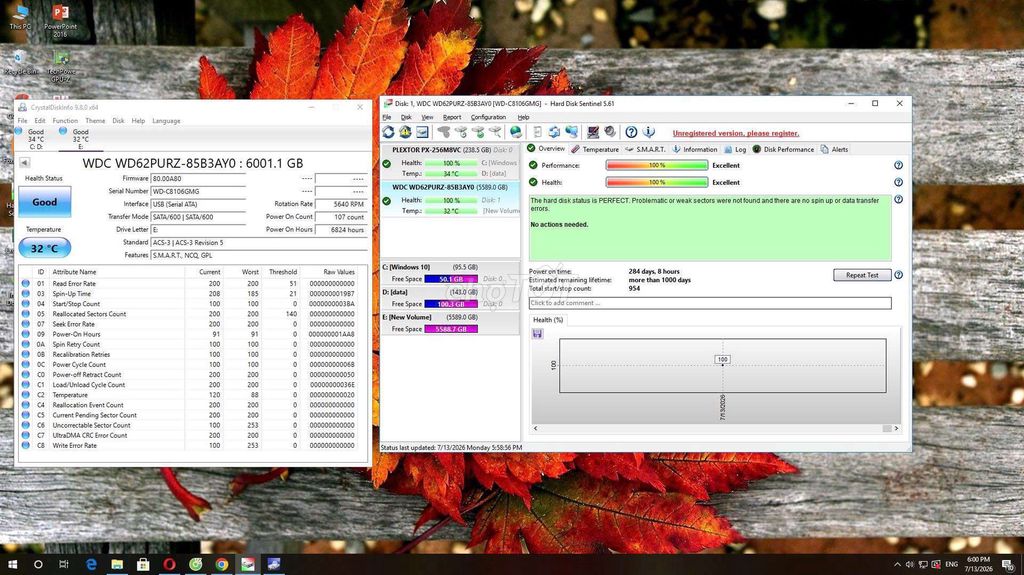Click the 'Click to add comment' field
The width and height of the screenshot is (1024, 575).
(710, 303)
